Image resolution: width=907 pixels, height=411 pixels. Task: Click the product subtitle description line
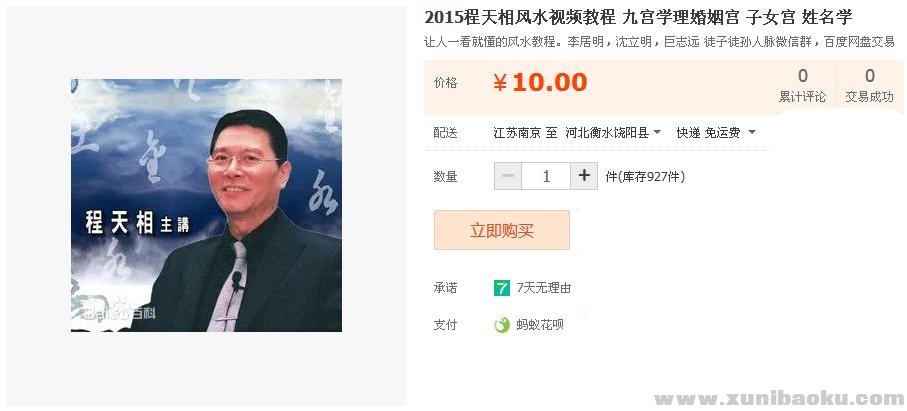(x=659, y=42)
